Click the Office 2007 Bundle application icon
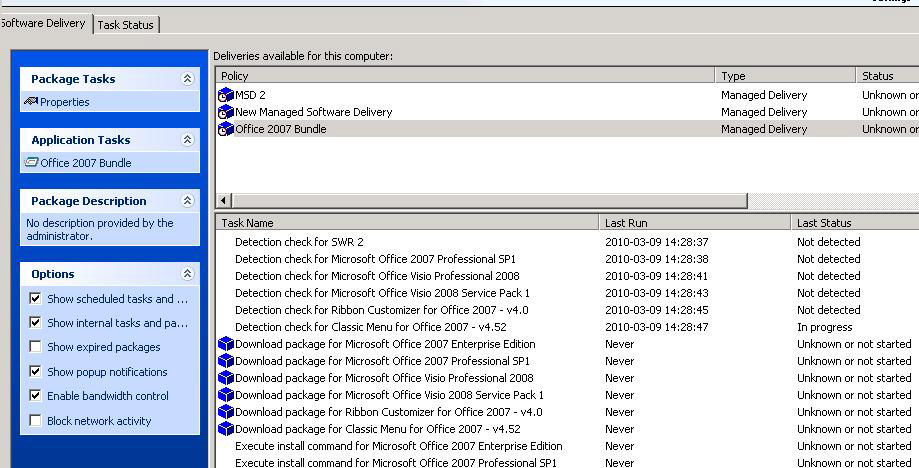Screen dimensions: 919x468 (32, 163)
